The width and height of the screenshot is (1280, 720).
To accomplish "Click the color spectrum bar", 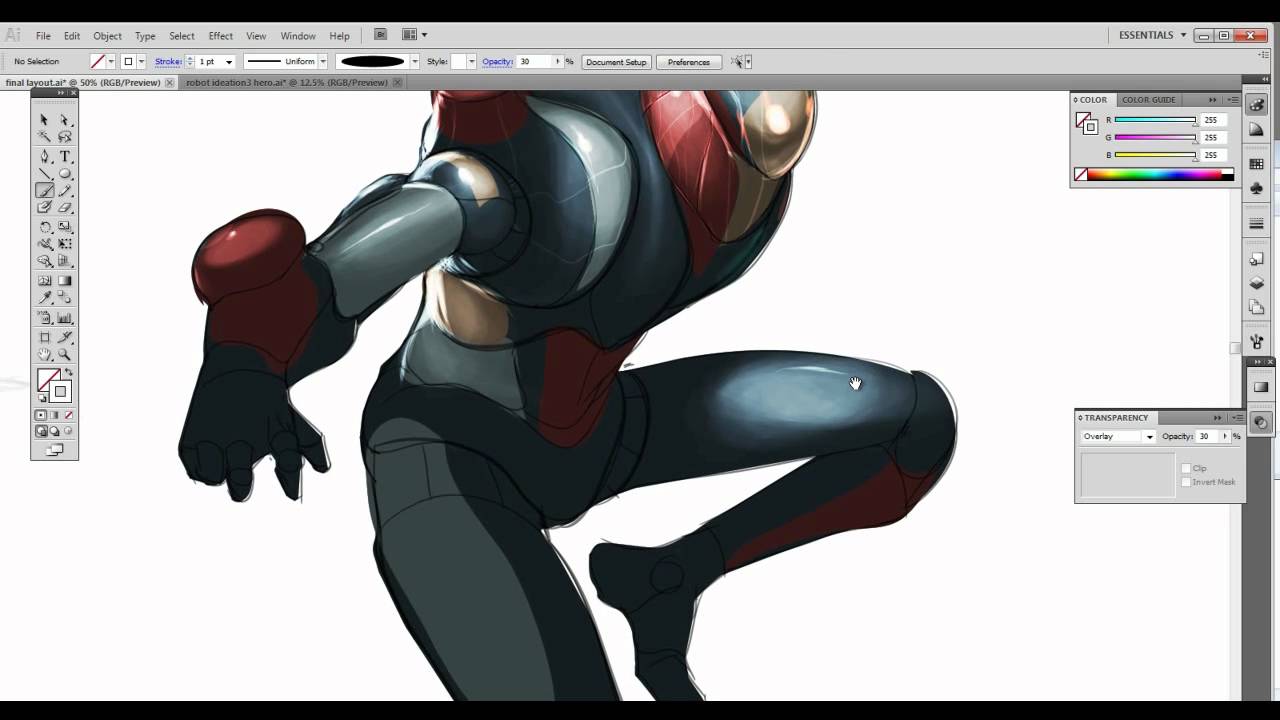I will coord(1160,175).
